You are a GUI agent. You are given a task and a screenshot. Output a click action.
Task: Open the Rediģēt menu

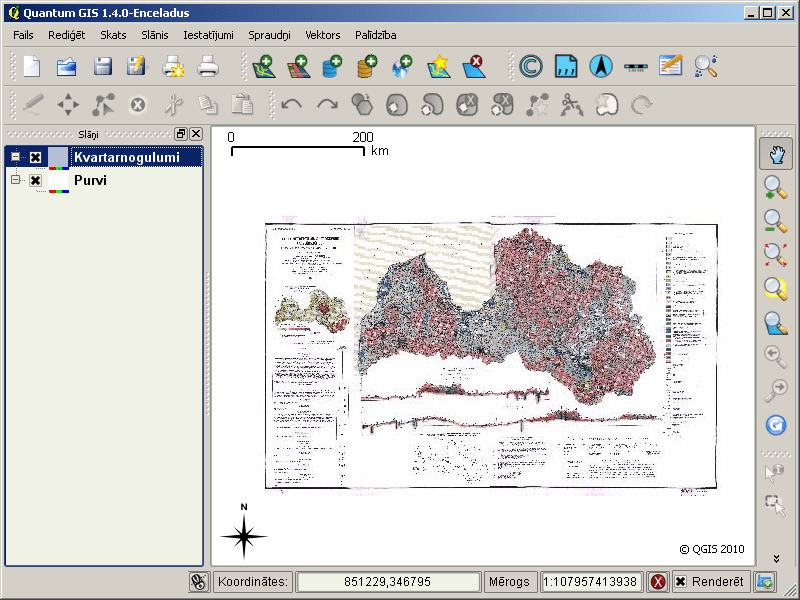[x=66, y=35]
